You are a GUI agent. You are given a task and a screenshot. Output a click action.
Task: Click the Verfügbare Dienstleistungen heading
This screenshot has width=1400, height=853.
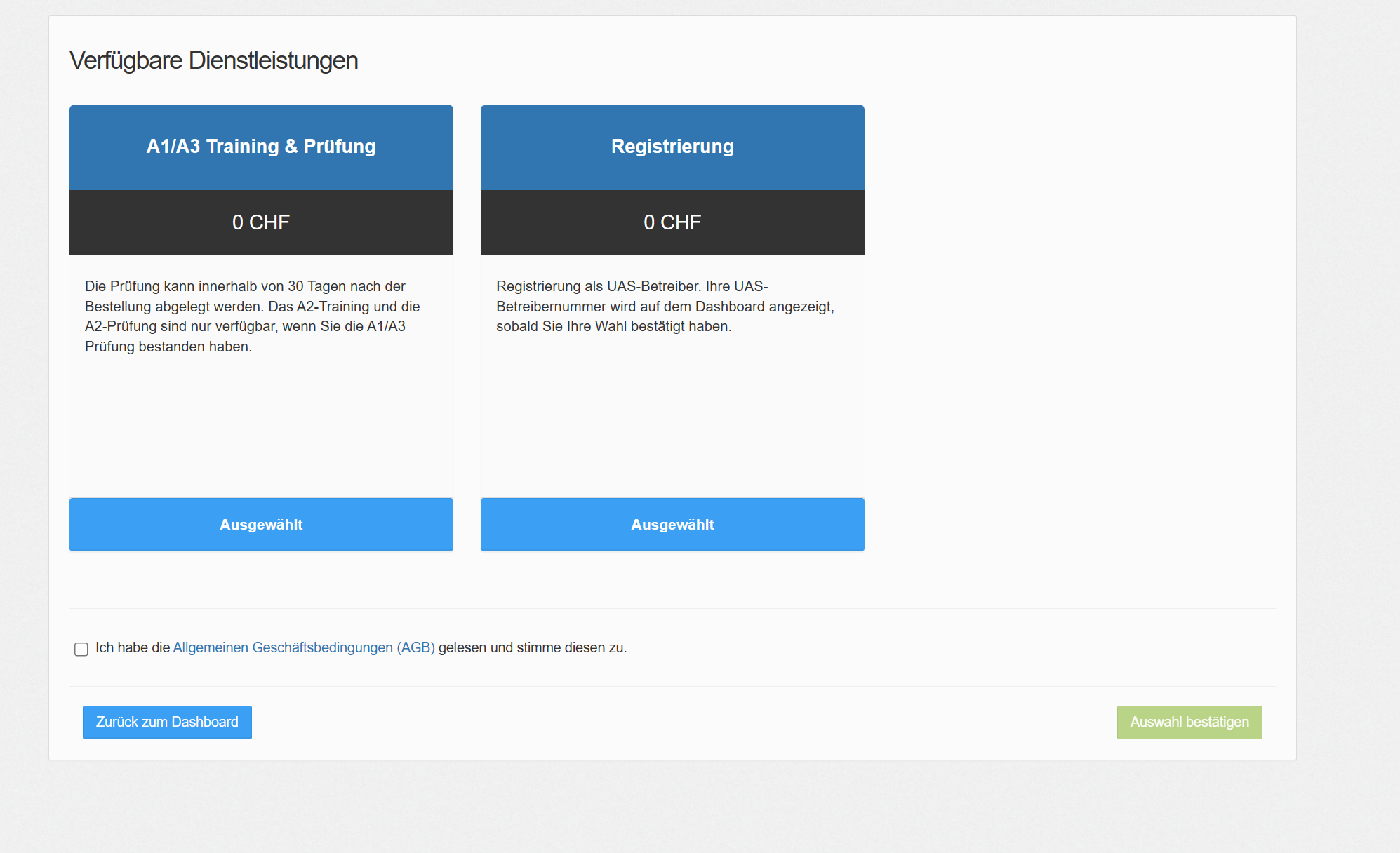click(213, 60)
